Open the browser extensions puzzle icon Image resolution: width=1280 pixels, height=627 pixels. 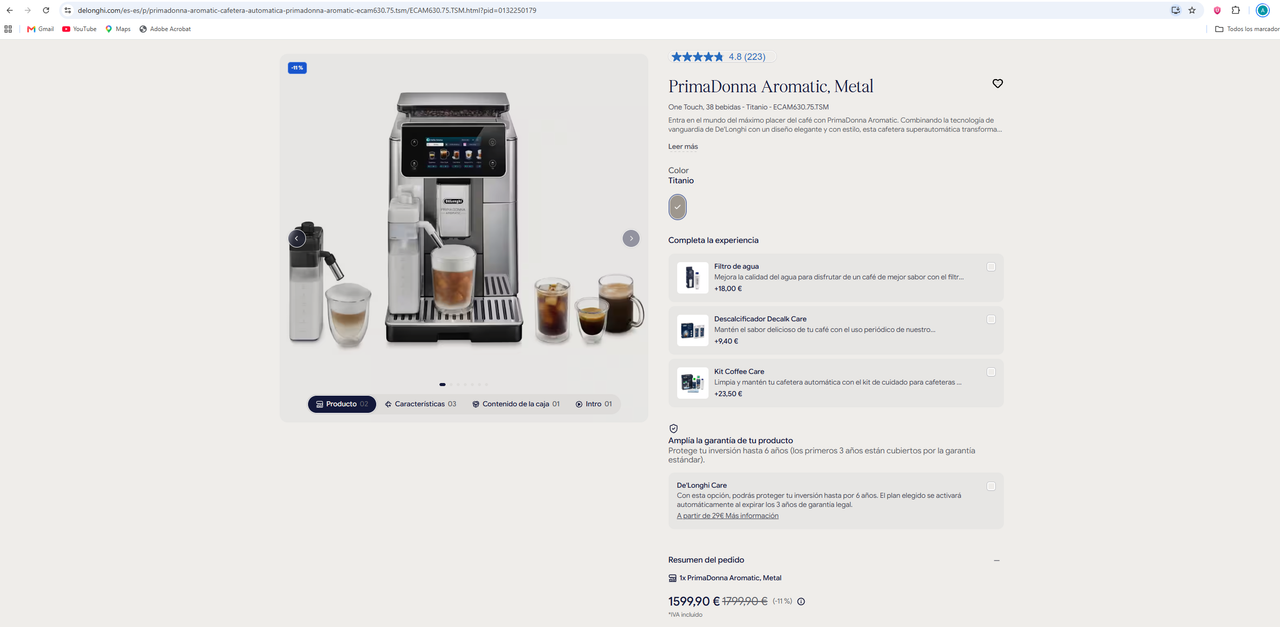click(x=1235, y=10)
